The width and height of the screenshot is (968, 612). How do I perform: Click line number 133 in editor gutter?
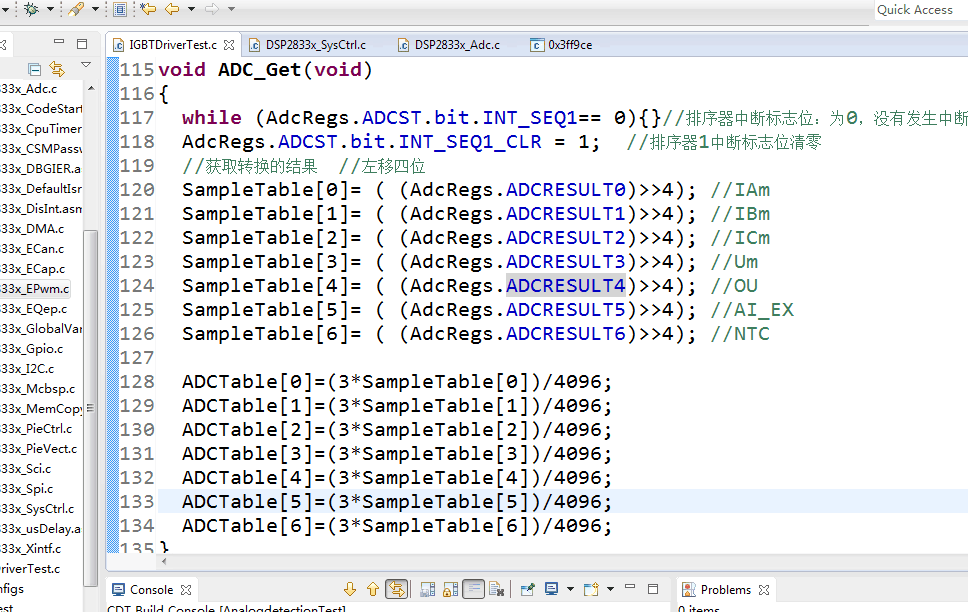click(x=136, y=501)
